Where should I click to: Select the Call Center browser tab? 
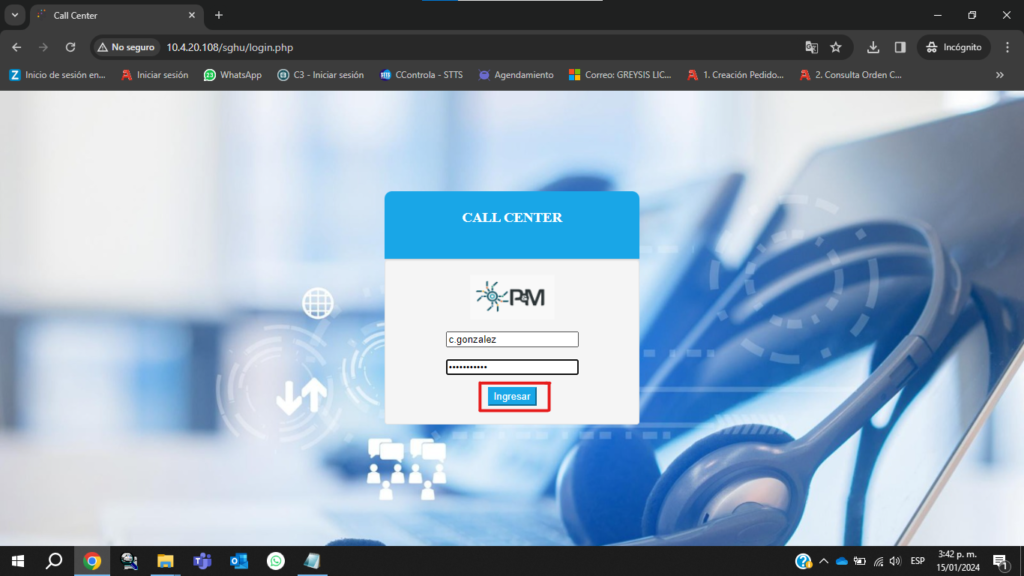[110, 15]
